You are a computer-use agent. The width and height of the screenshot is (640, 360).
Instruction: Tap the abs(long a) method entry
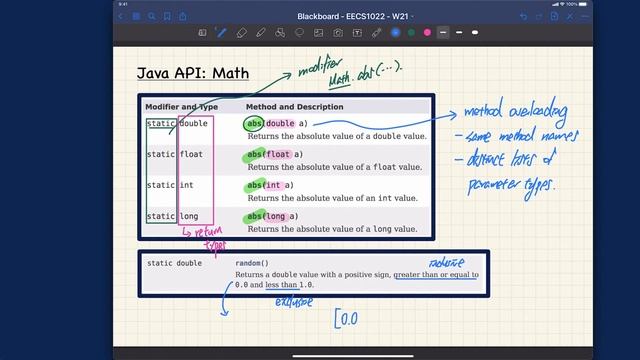[272, 216]
